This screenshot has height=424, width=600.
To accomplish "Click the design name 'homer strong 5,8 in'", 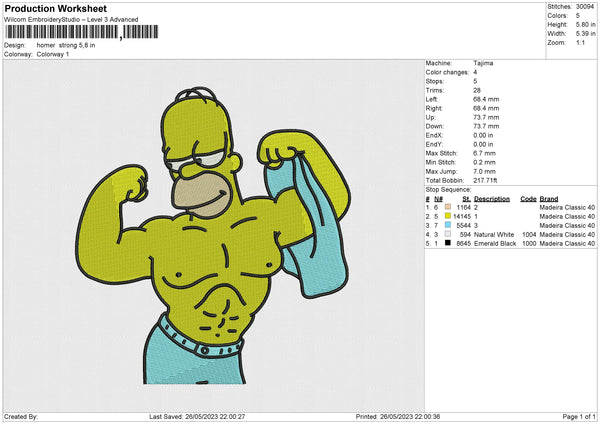I will 66,45.
